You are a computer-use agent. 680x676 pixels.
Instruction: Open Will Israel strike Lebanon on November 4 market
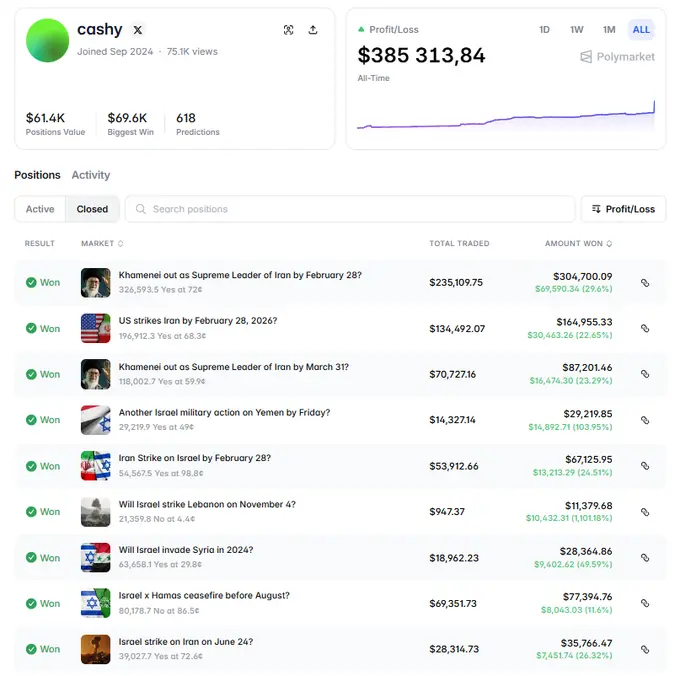click(x=207, y=504)
